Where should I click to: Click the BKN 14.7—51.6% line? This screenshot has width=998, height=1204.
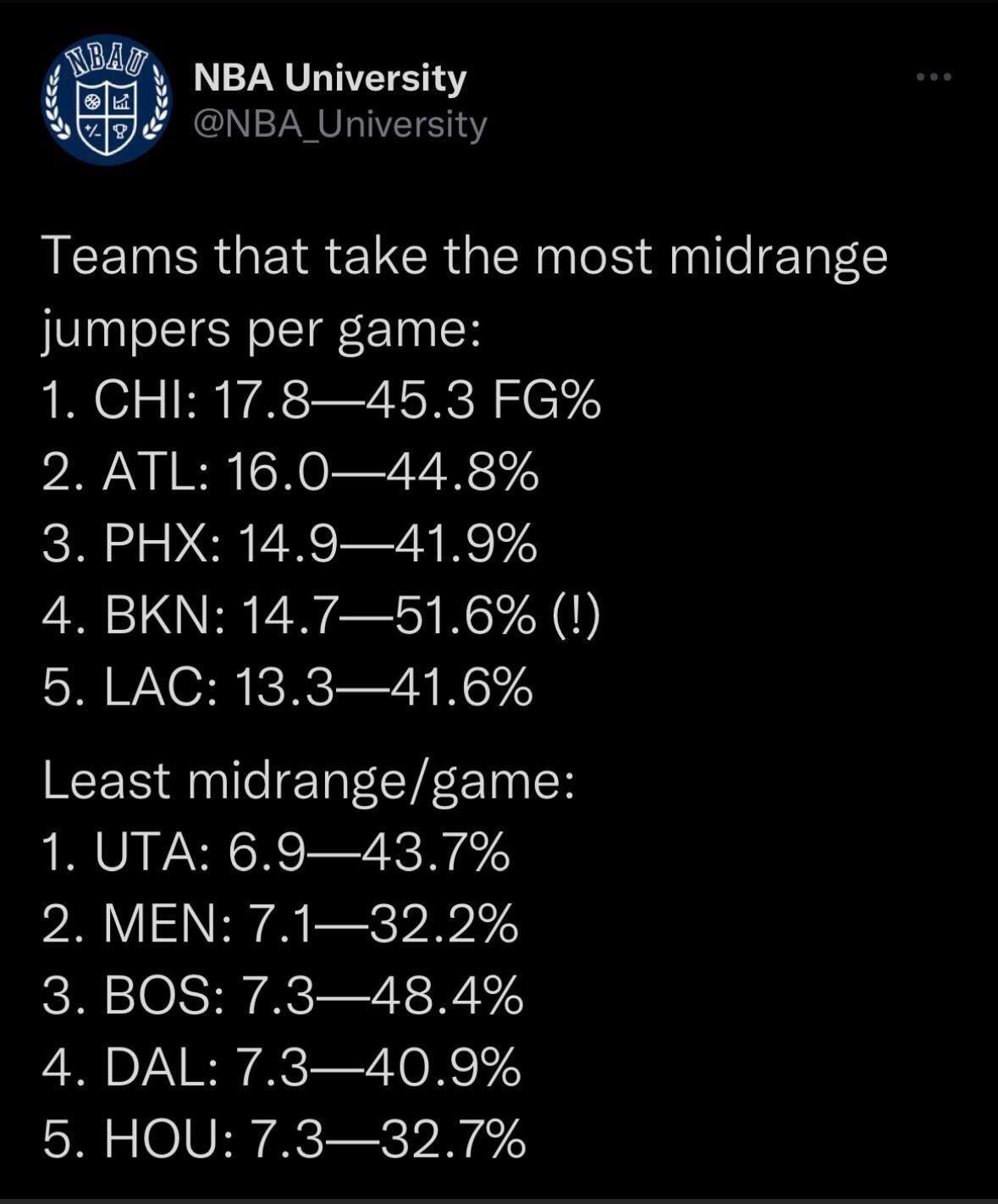pyautogui.click(x=288, y=616)
